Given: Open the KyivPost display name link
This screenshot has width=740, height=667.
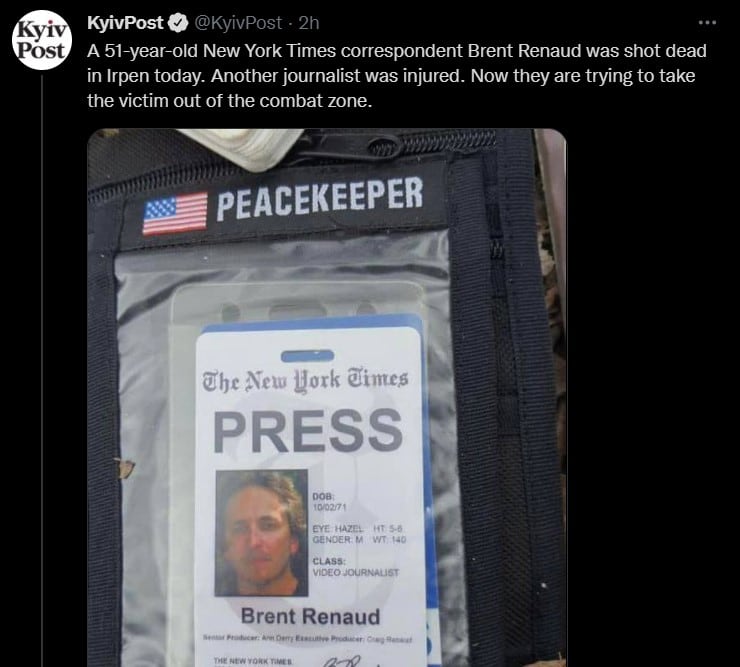Looking at the screenshot, I should coord(125,23).
